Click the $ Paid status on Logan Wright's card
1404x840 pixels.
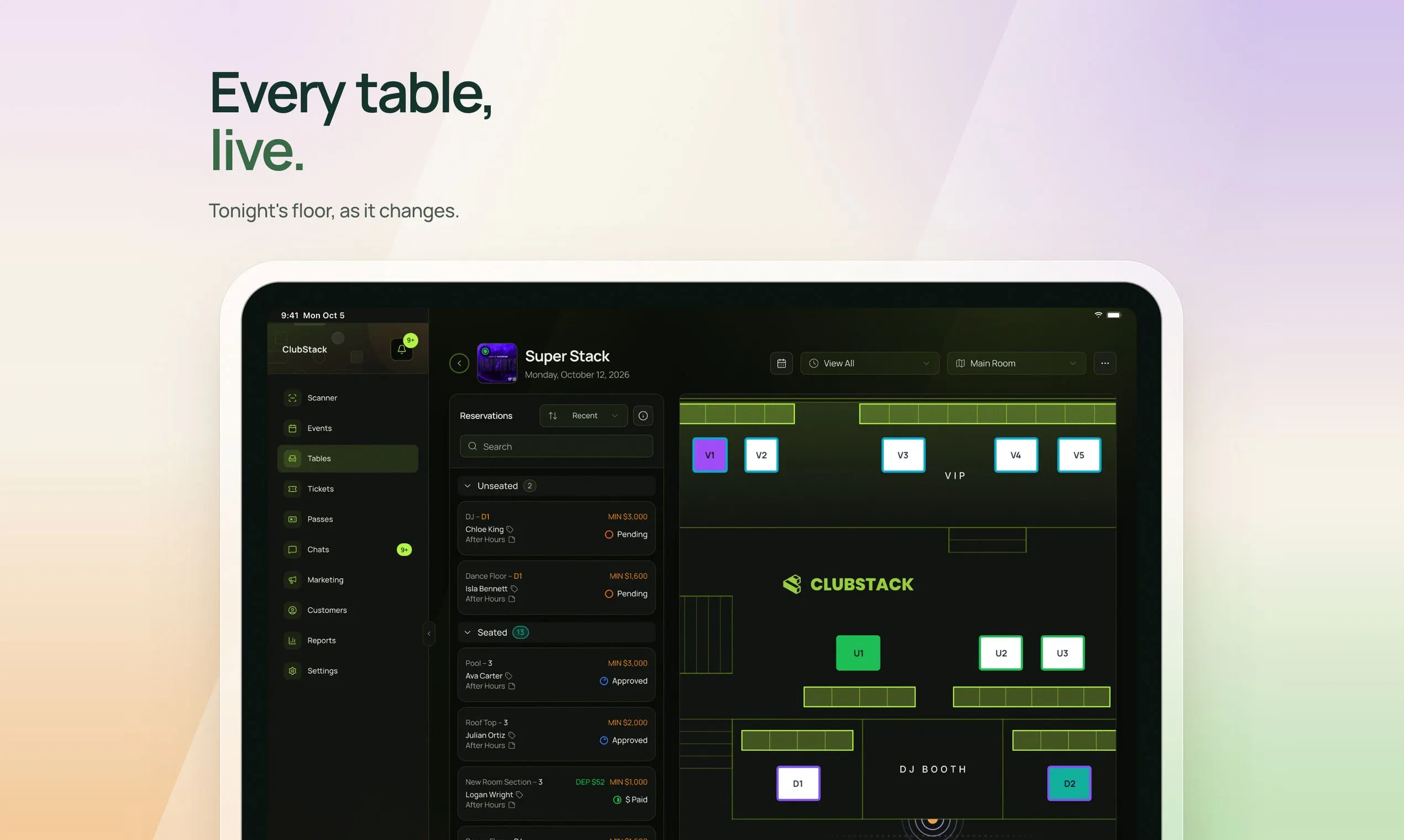pyautogui.click(x=630, y=799)
